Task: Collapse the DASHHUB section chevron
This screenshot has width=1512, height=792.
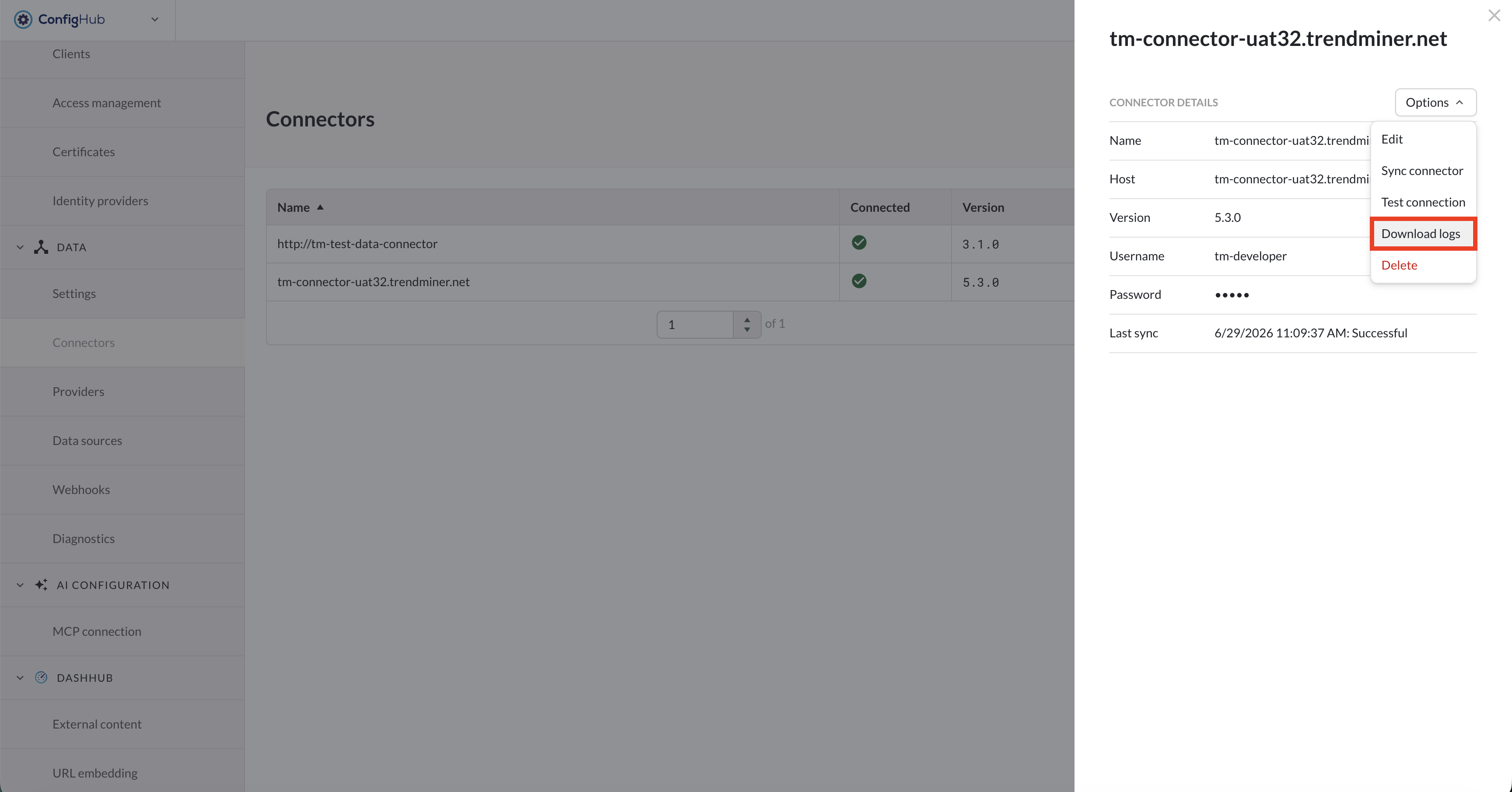Action: point(20,677)
